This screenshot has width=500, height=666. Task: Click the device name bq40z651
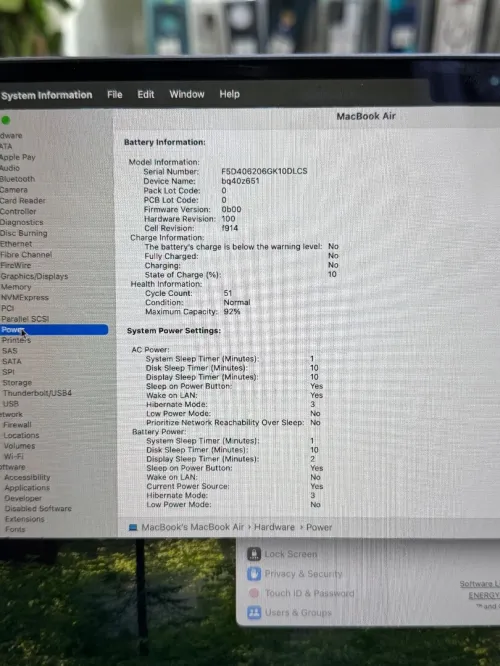pos(240,181)
